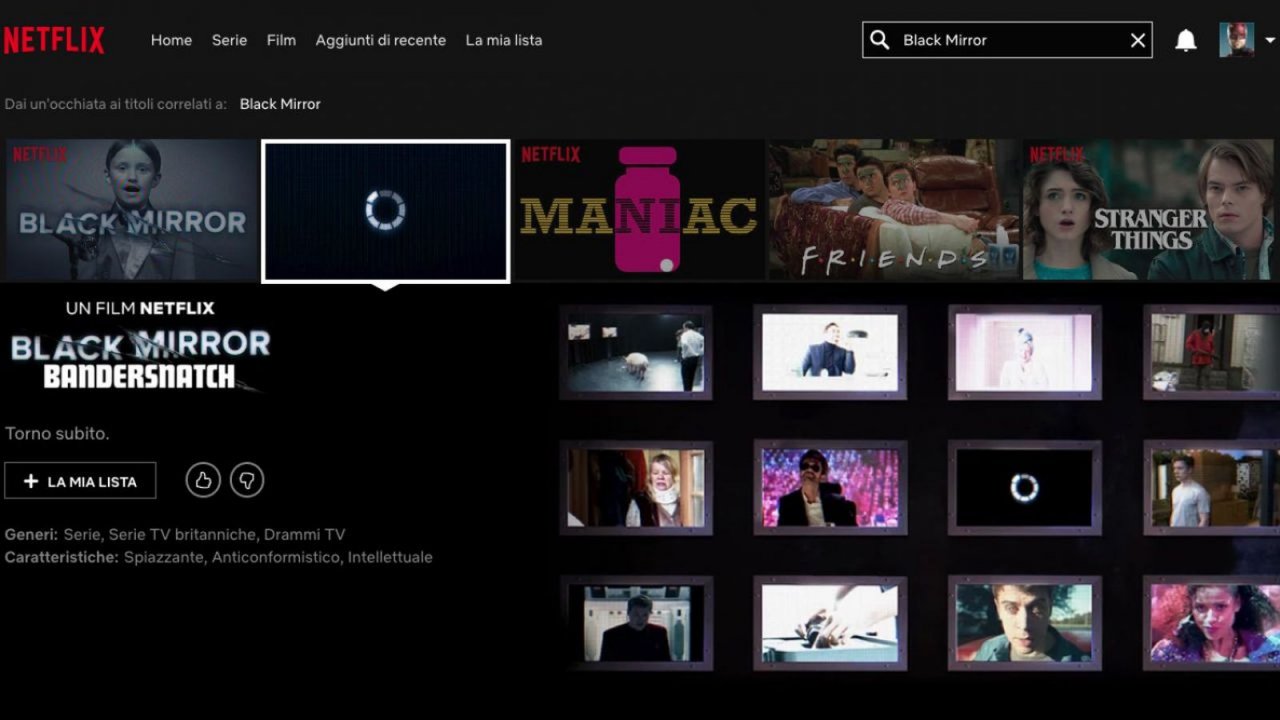
Task: Click the Black Mirror related title link
Action: pyautogui.click(x=280, y=104)
